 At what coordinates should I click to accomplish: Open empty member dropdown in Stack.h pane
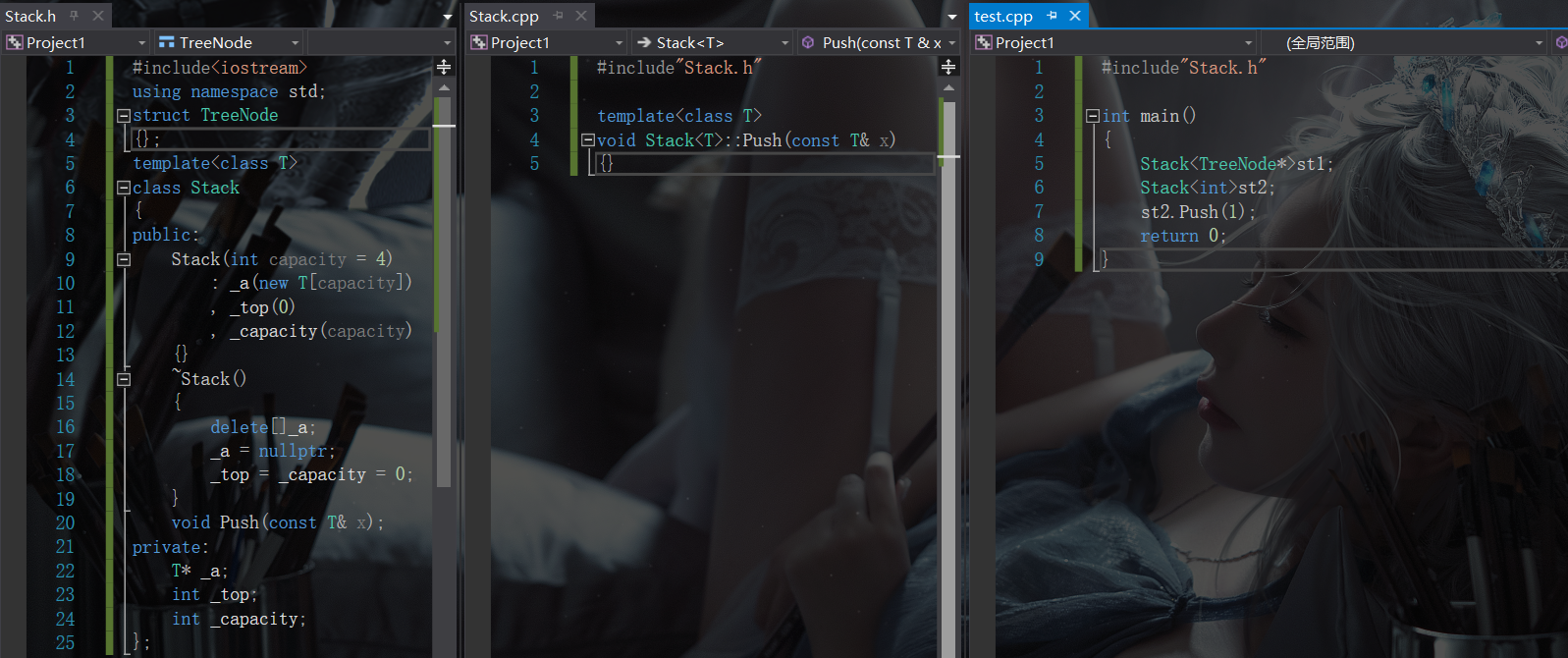pos(380,42)
